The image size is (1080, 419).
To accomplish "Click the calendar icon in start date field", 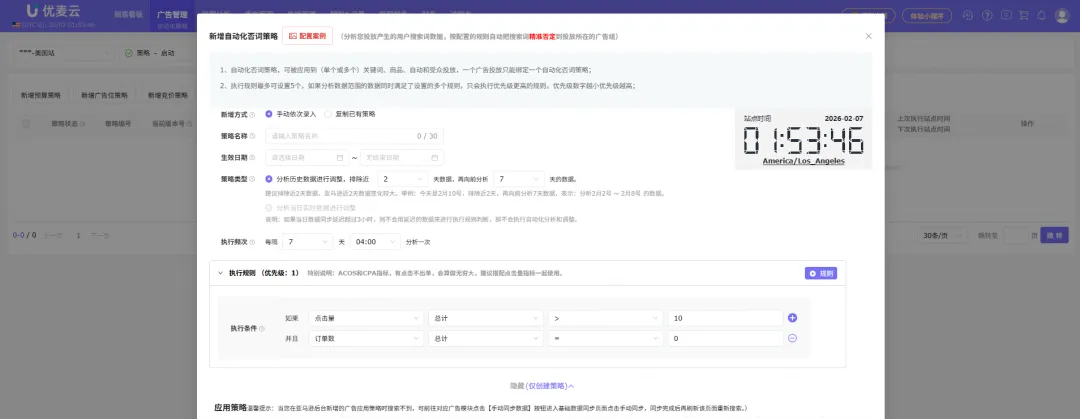I will coord(339,158).
